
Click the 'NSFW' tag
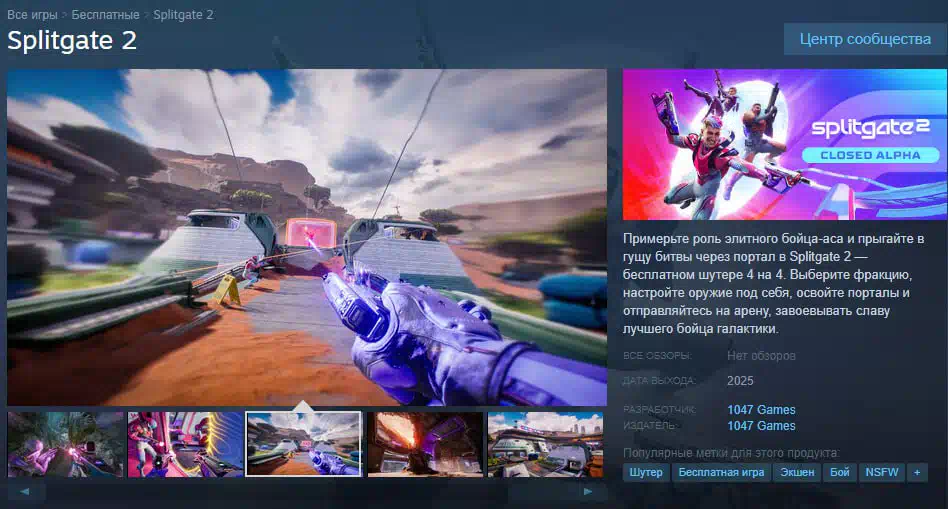(881, 472)
